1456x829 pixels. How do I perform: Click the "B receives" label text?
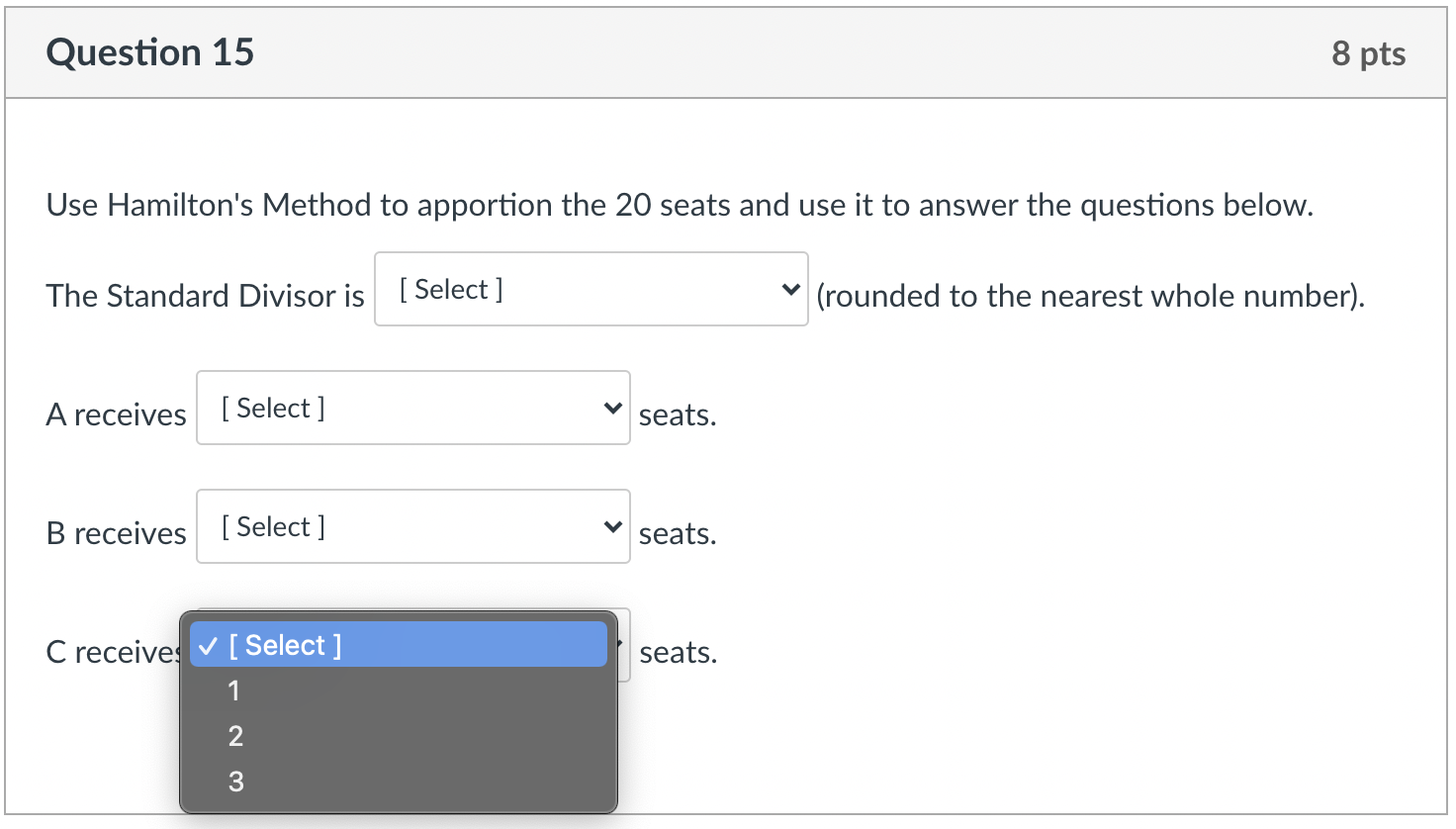[116, 533]
